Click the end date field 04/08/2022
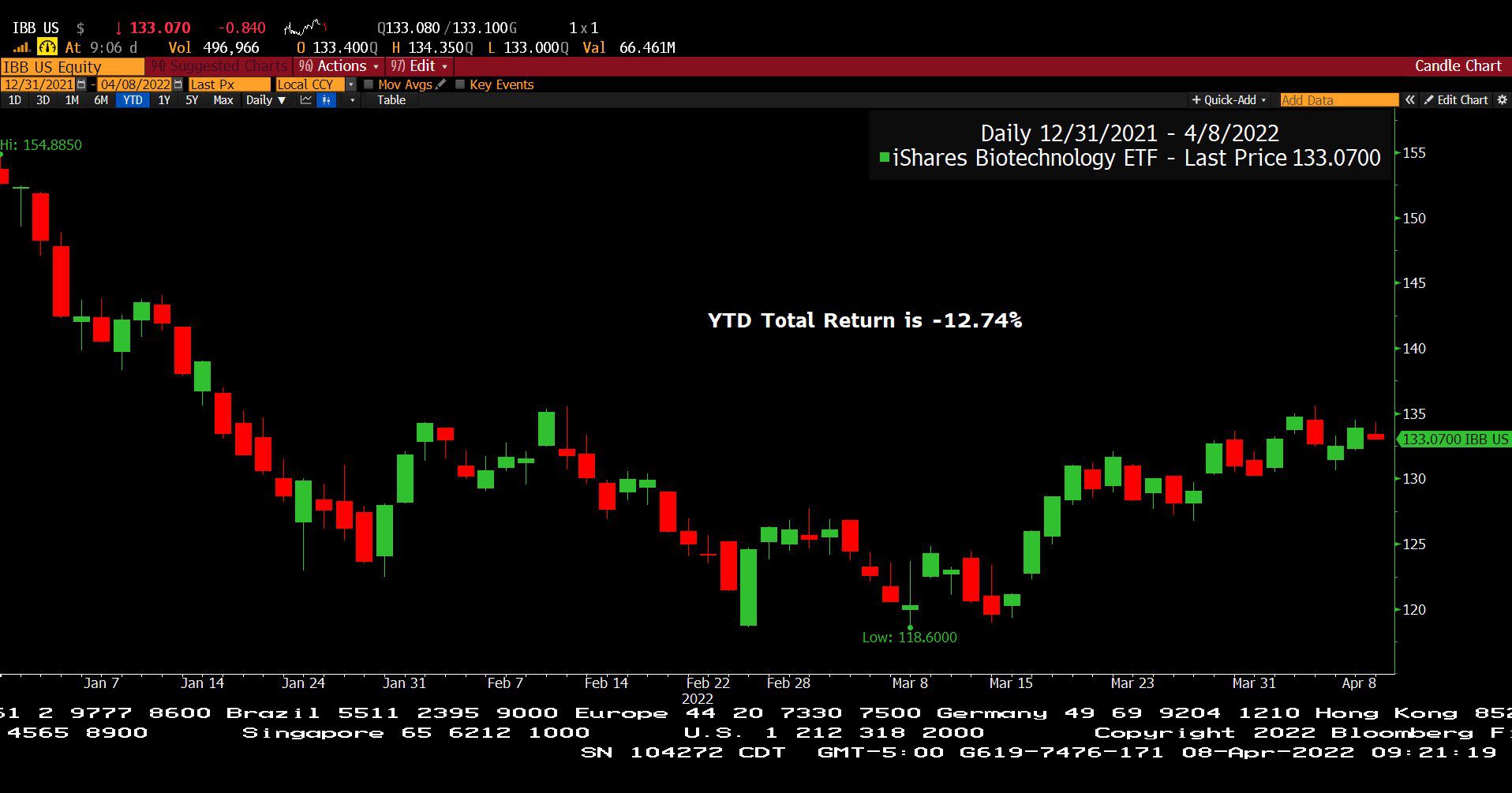 pyautogui.click(x=135, y=84)
